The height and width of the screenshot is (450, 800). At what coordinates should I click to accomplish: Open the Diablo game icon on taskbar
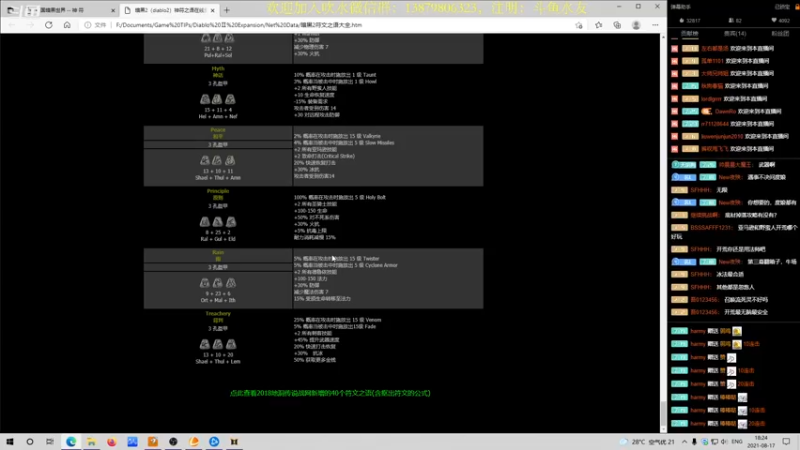click(x=234, y=442)
